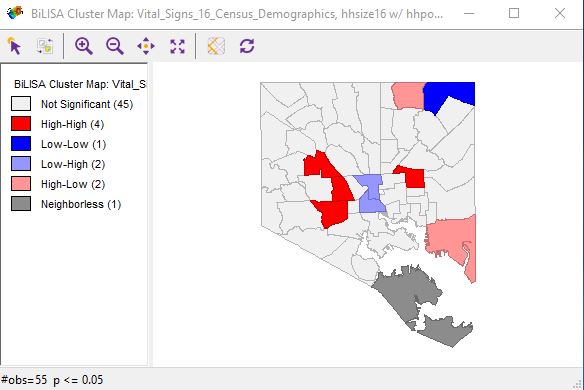Click the GeoDa app icon in title bar

tap(15, 13)
